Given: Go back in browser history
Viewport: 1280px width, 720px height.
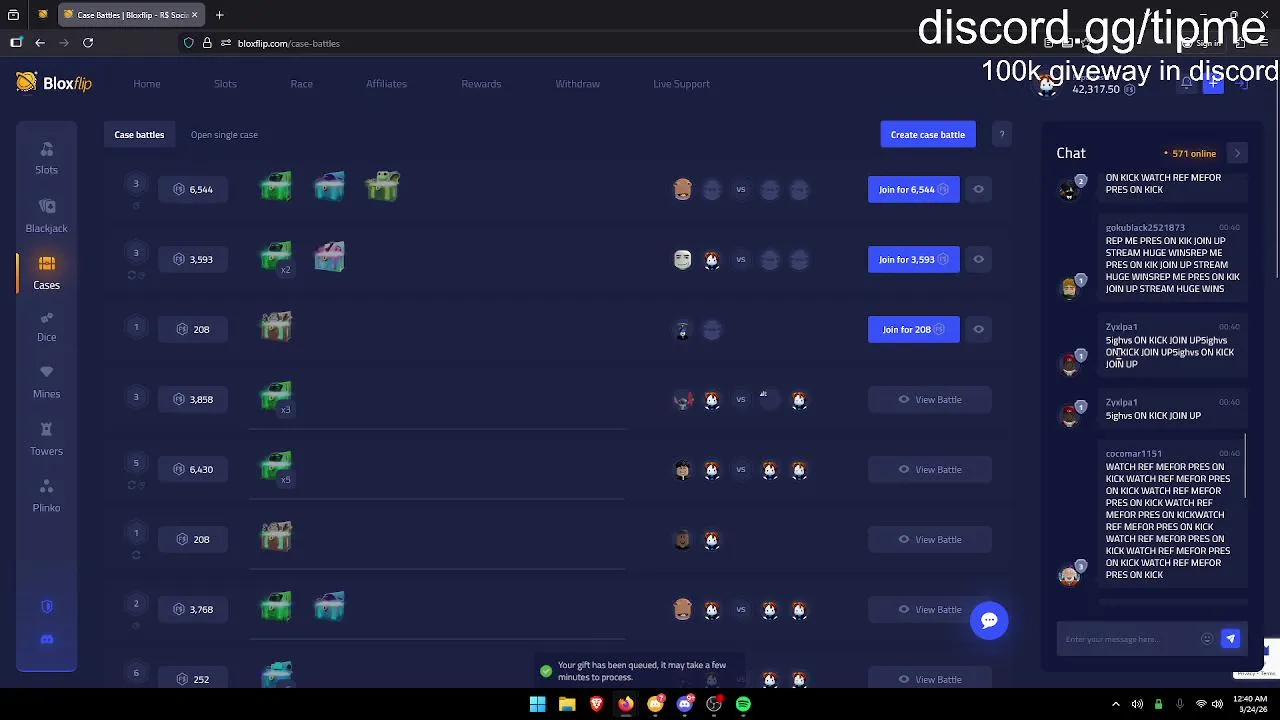Looking at the screenshot, I should pos(40,43).
